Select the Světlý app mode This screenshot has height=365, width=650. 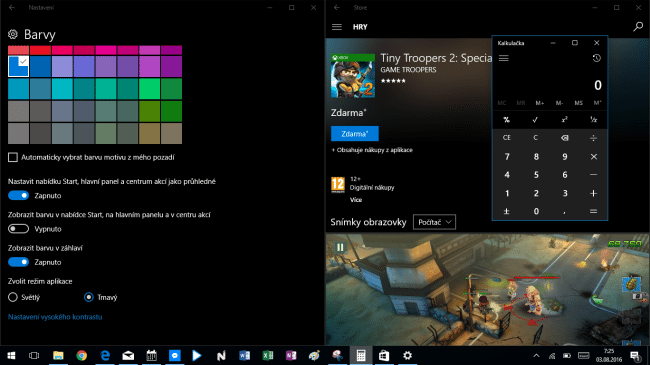pyautogui.click(x=13, y=297)
